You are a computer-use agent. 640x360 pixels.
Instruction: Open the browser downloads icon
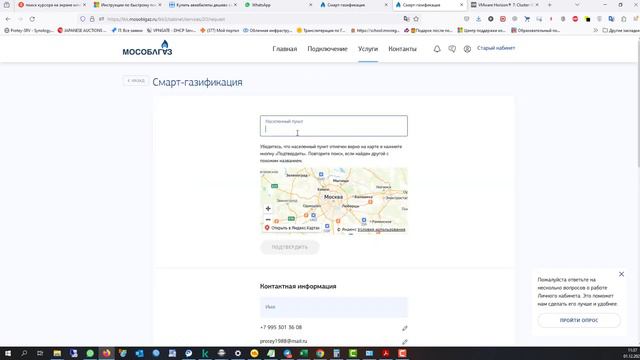coord(478,19)
